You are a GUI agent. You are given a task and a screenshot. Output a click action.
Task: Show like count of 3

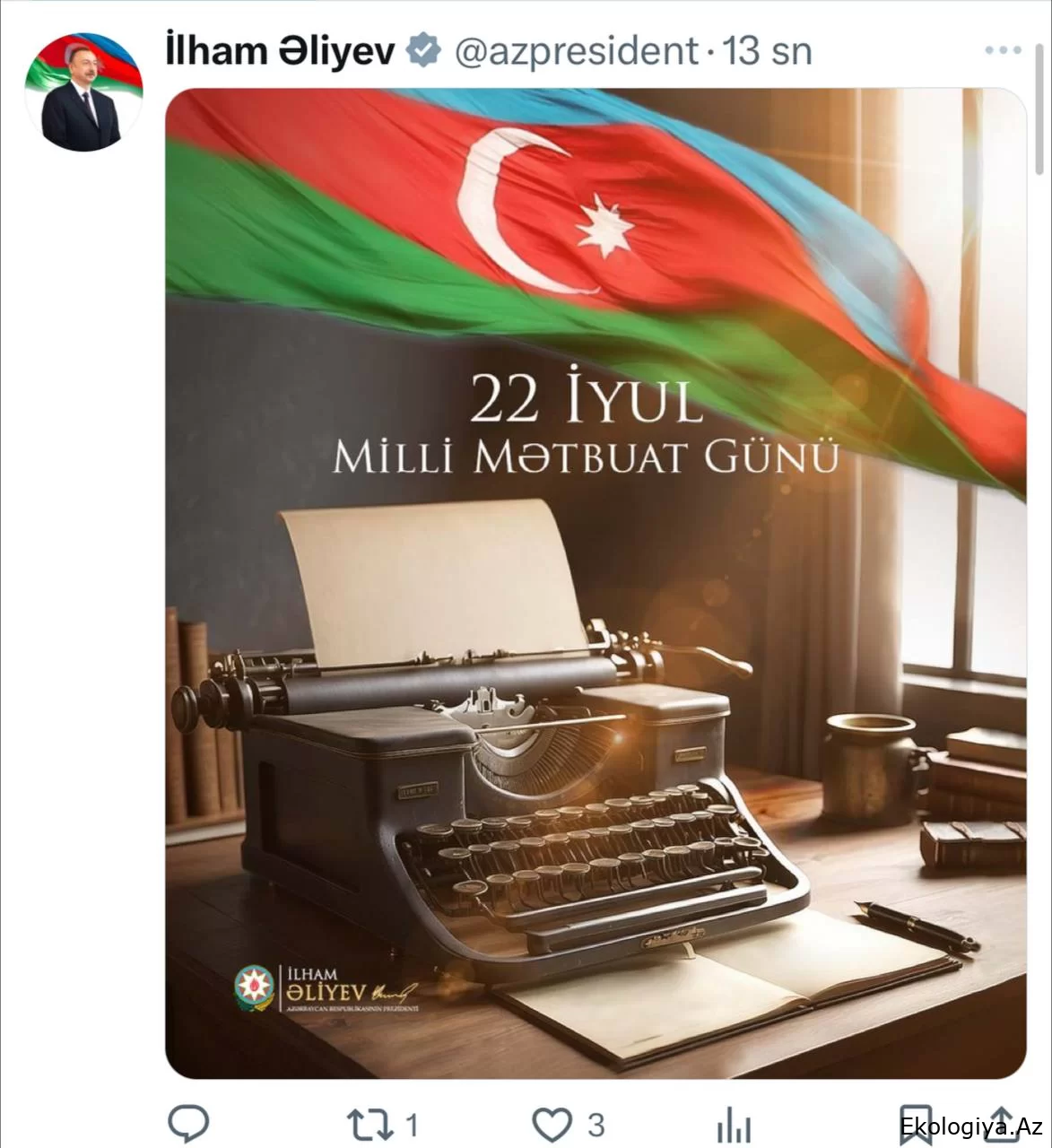coord(596,1125)
